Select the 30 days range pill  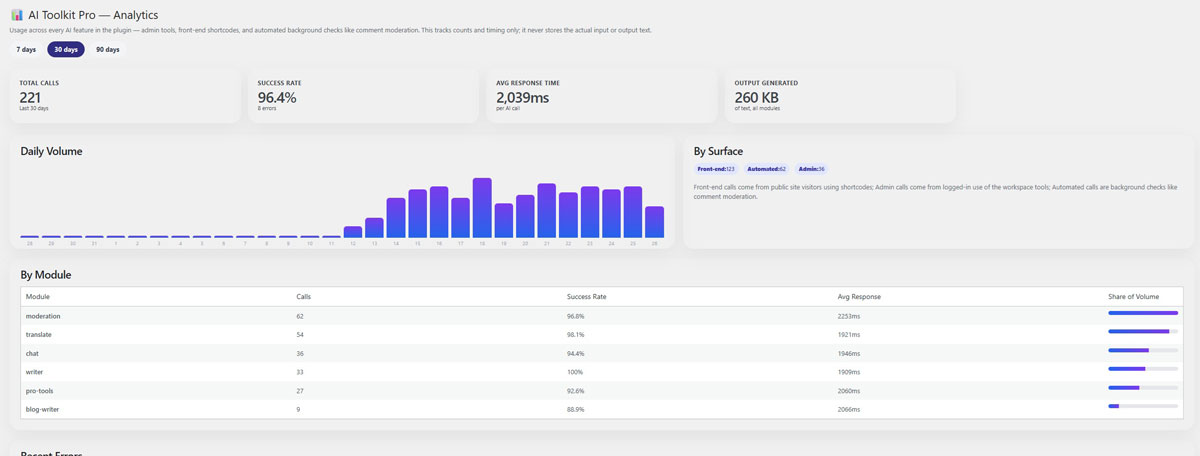point(66,49)
